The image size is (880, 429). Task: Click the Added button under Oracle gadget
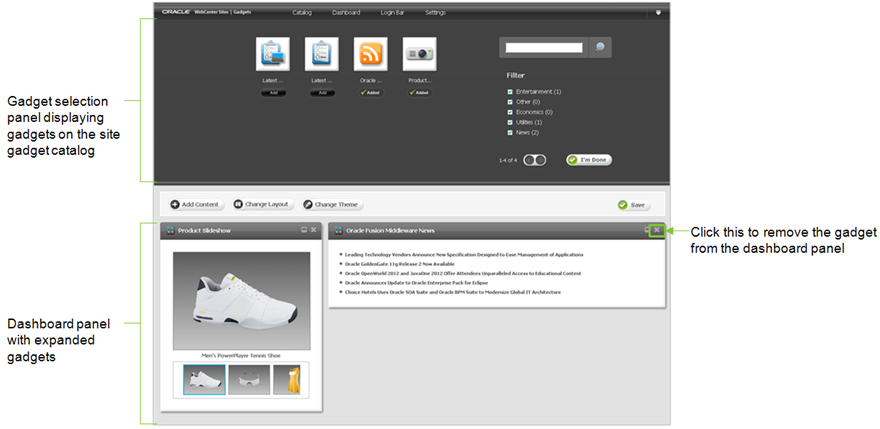(x=371, y=93)
